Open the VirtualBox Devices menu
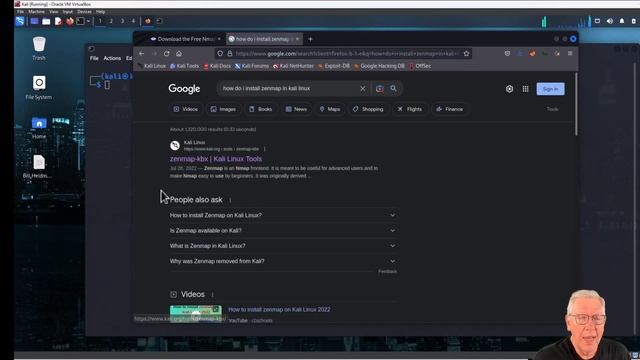 tap(84, 12)
